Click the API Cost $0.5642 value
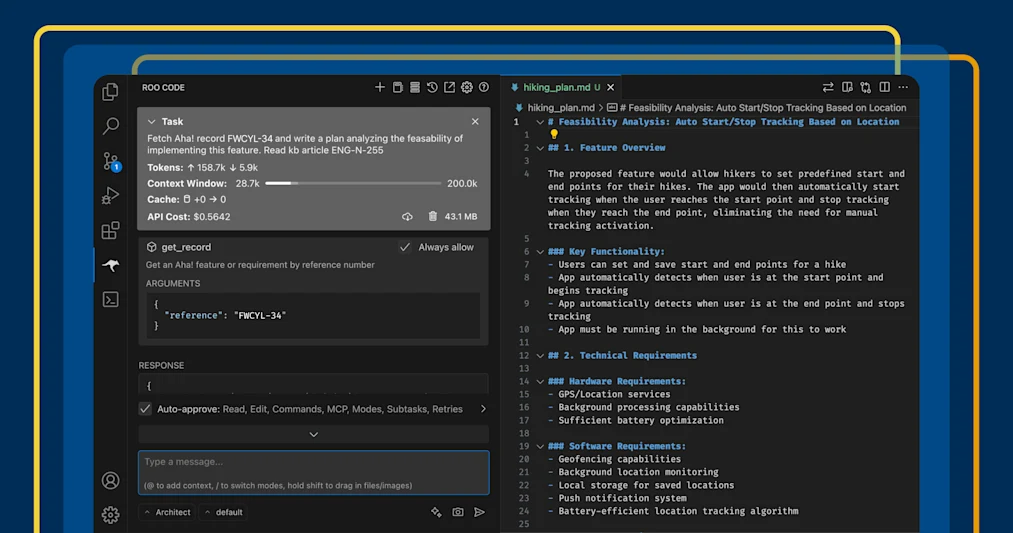Viewport: 1013px width, 533px height. pyautogui.click(x=211, y=216)
